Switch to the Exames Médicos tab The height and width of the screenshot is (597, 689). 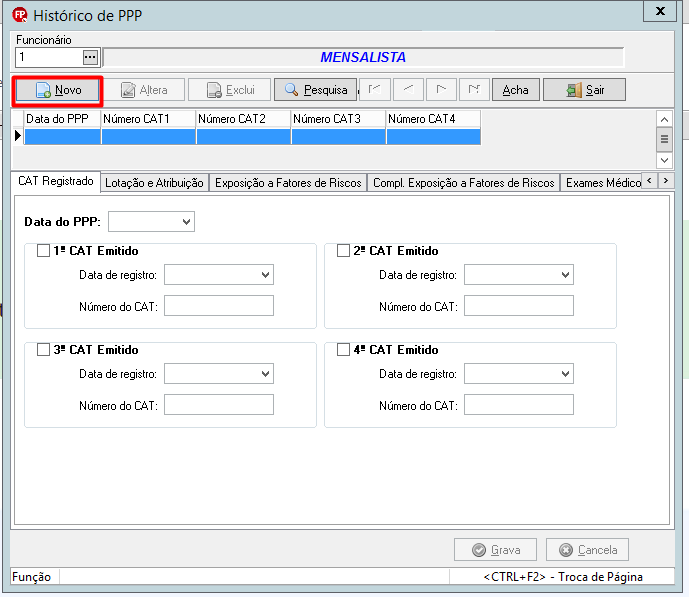pos(601,183)
